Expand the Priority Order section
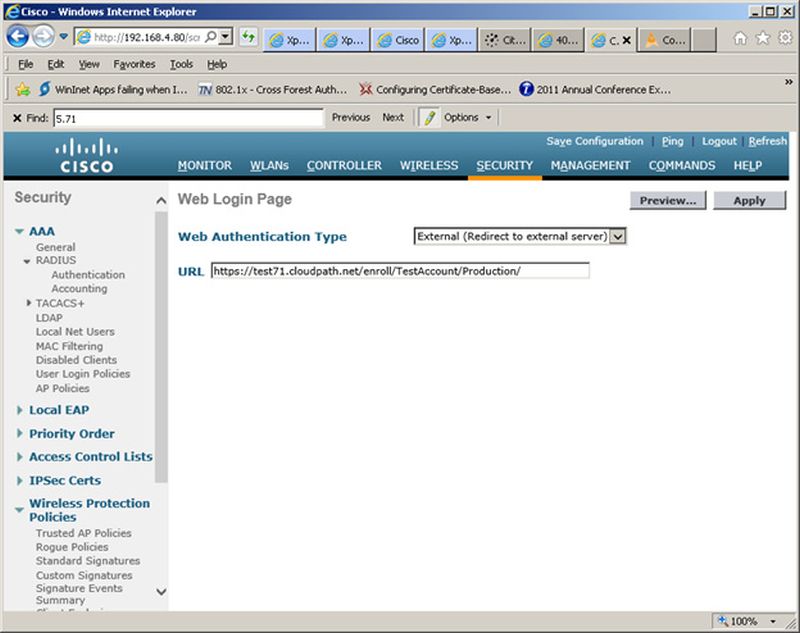Image resolution: width=800 pixels, height=633 pixels. 19,434
